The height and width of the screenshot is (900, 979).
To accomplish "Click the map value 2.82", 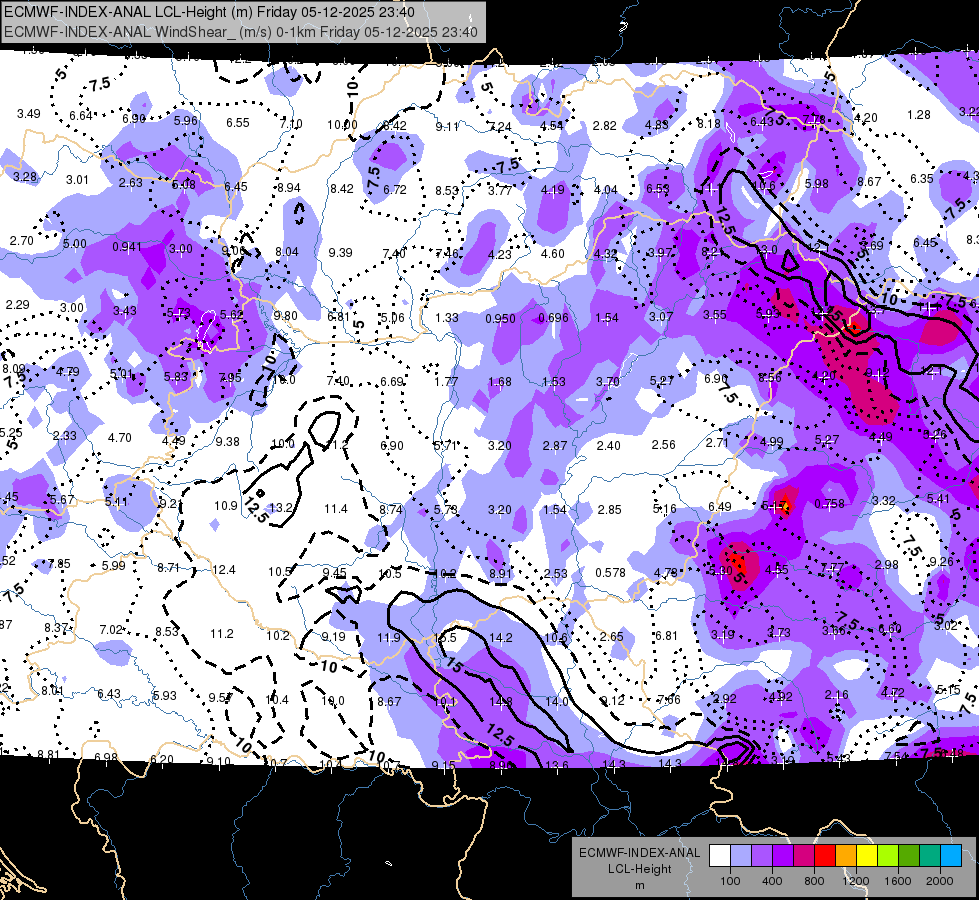I will coord(604,126).
